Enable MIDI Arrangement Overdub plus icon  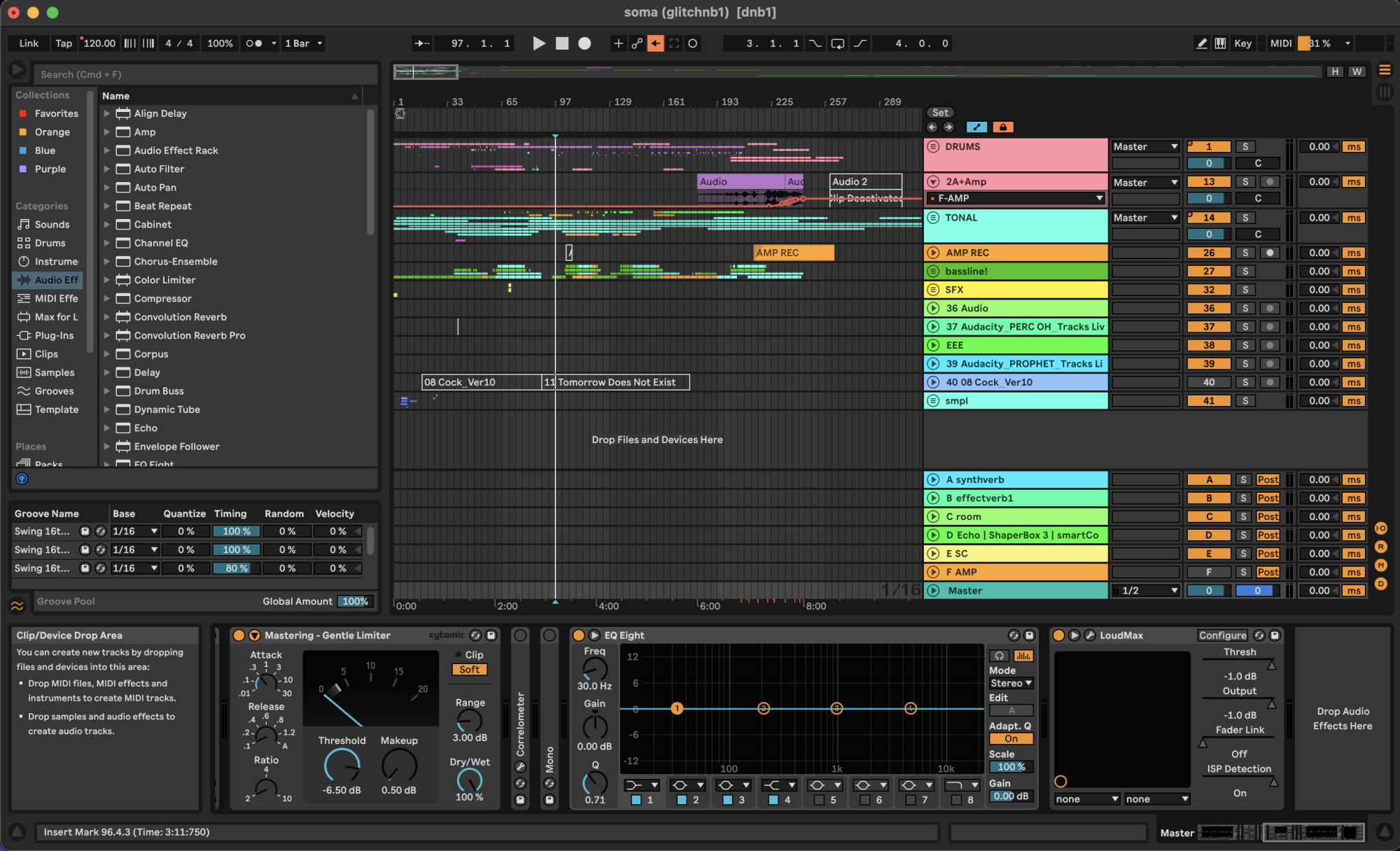618,43
